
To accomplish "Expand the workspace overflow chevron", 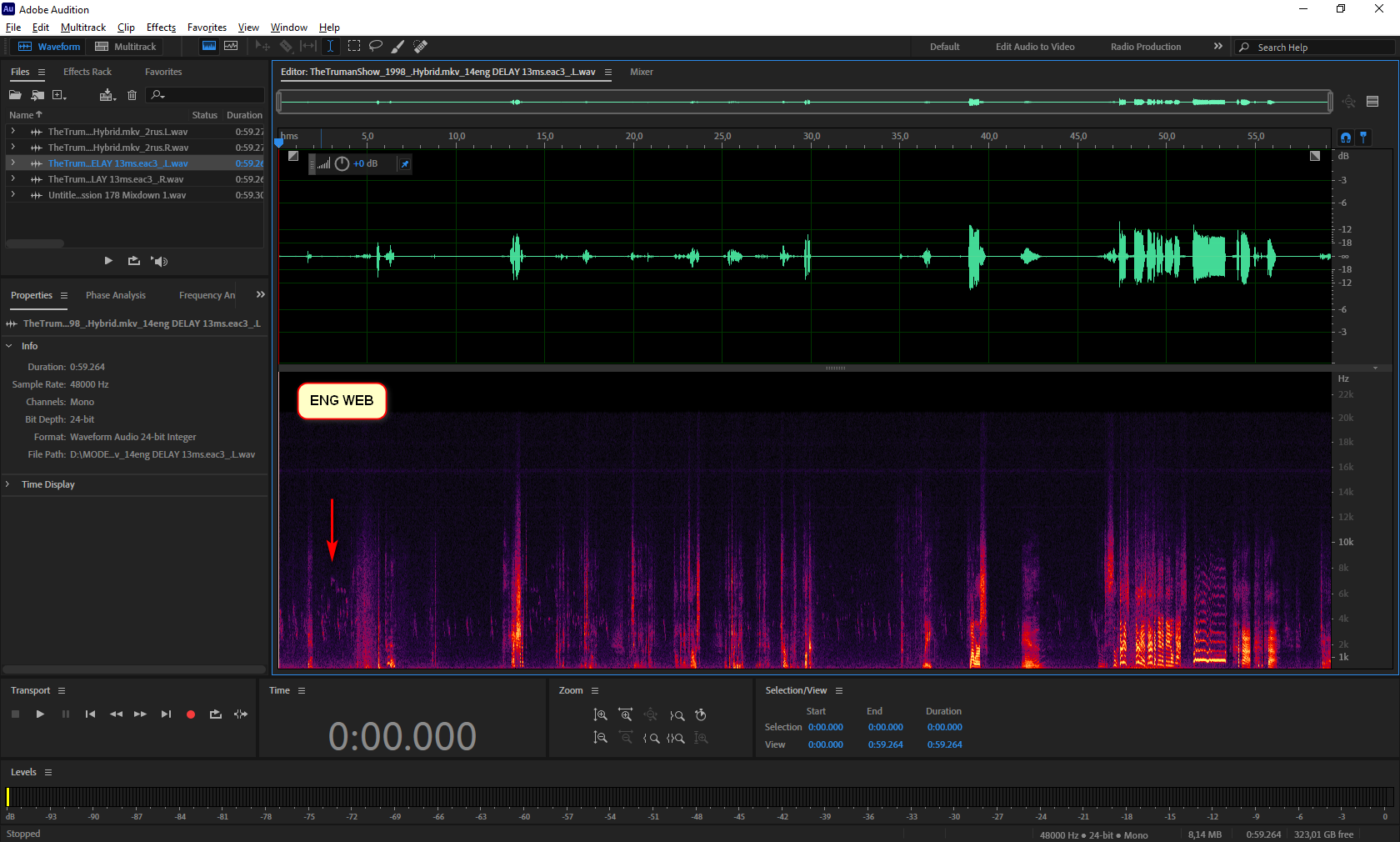I will (1217, 47).
